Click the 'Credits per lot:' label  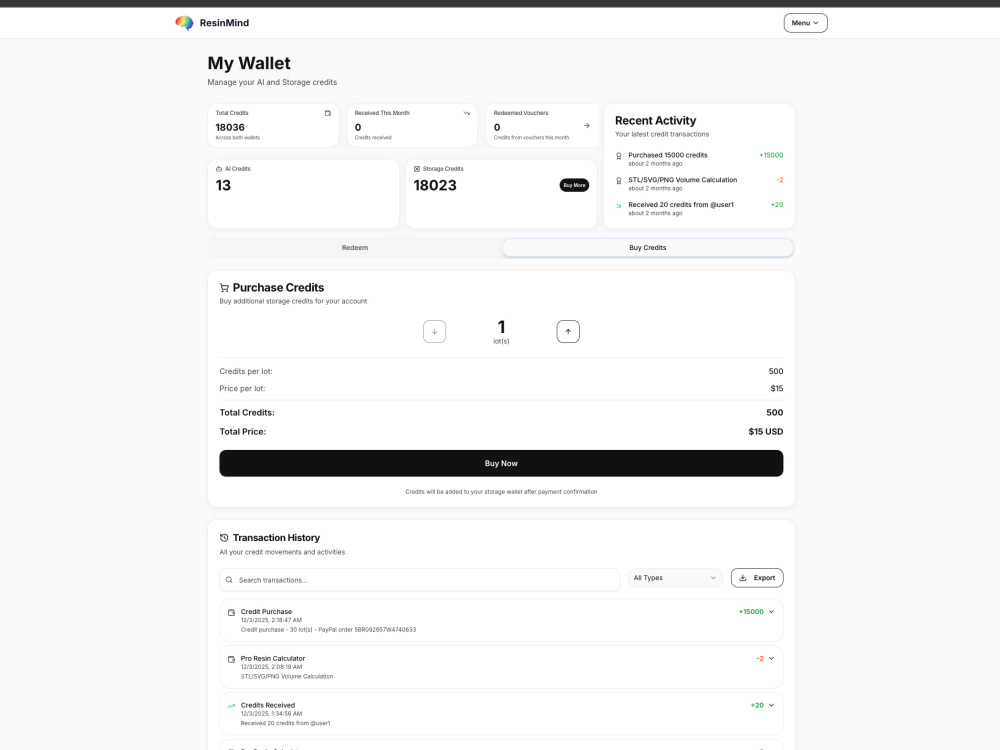(x=246, y=371)
